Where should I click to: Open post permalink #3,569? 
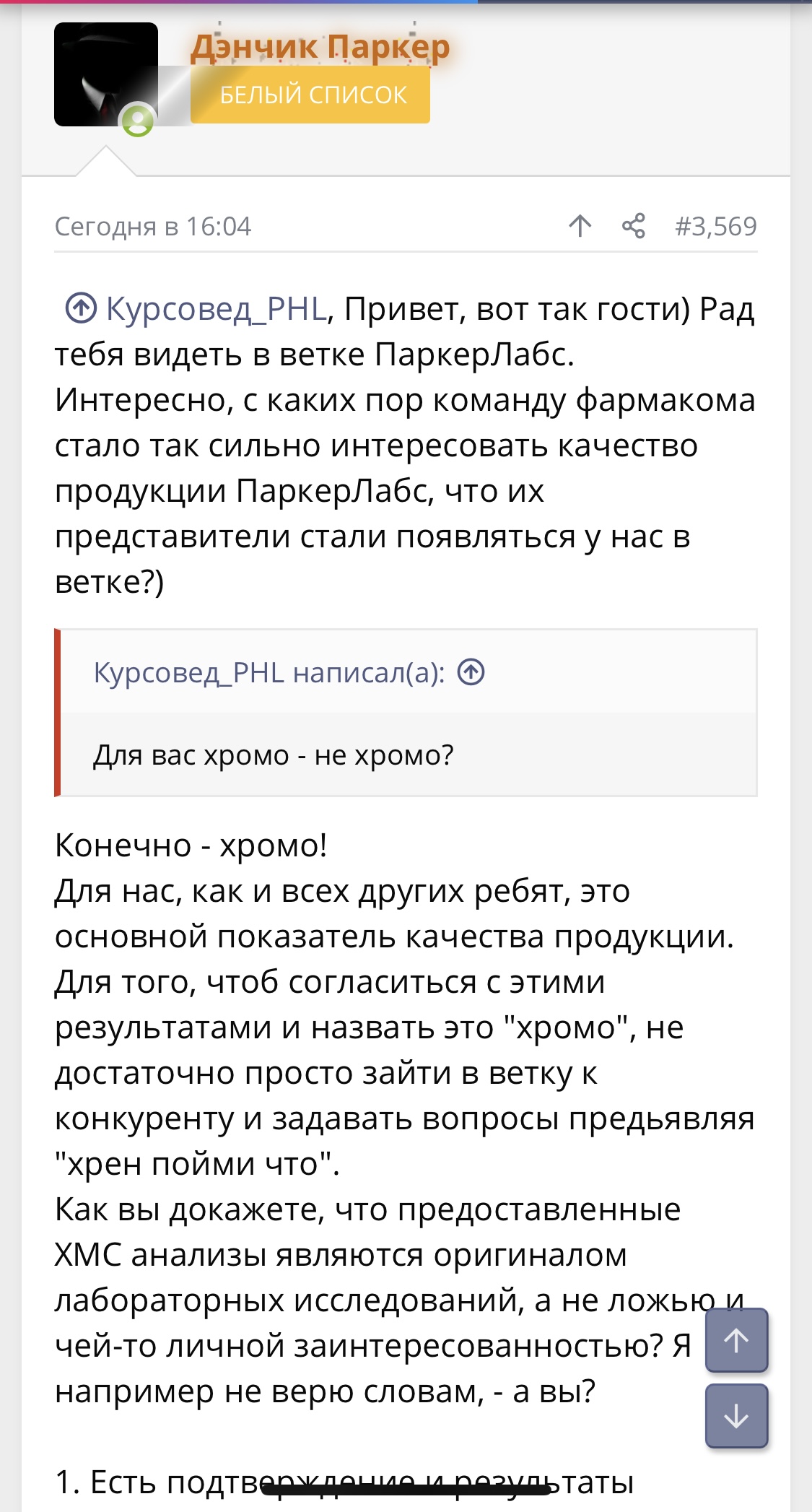coord(715,227)
